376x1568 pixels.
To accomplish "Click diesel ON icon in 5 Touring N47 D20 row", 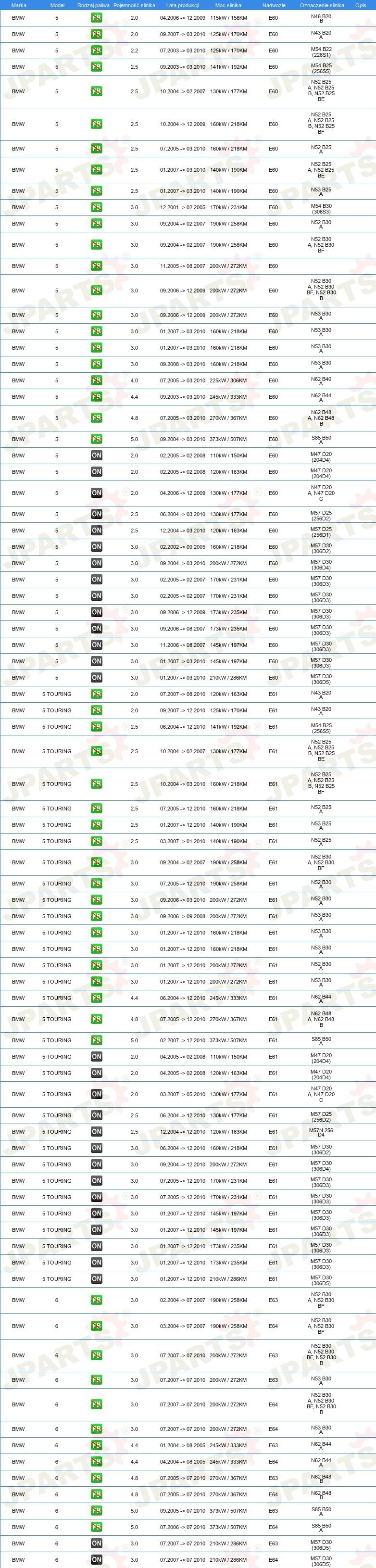I will [x=96, y=1094].
